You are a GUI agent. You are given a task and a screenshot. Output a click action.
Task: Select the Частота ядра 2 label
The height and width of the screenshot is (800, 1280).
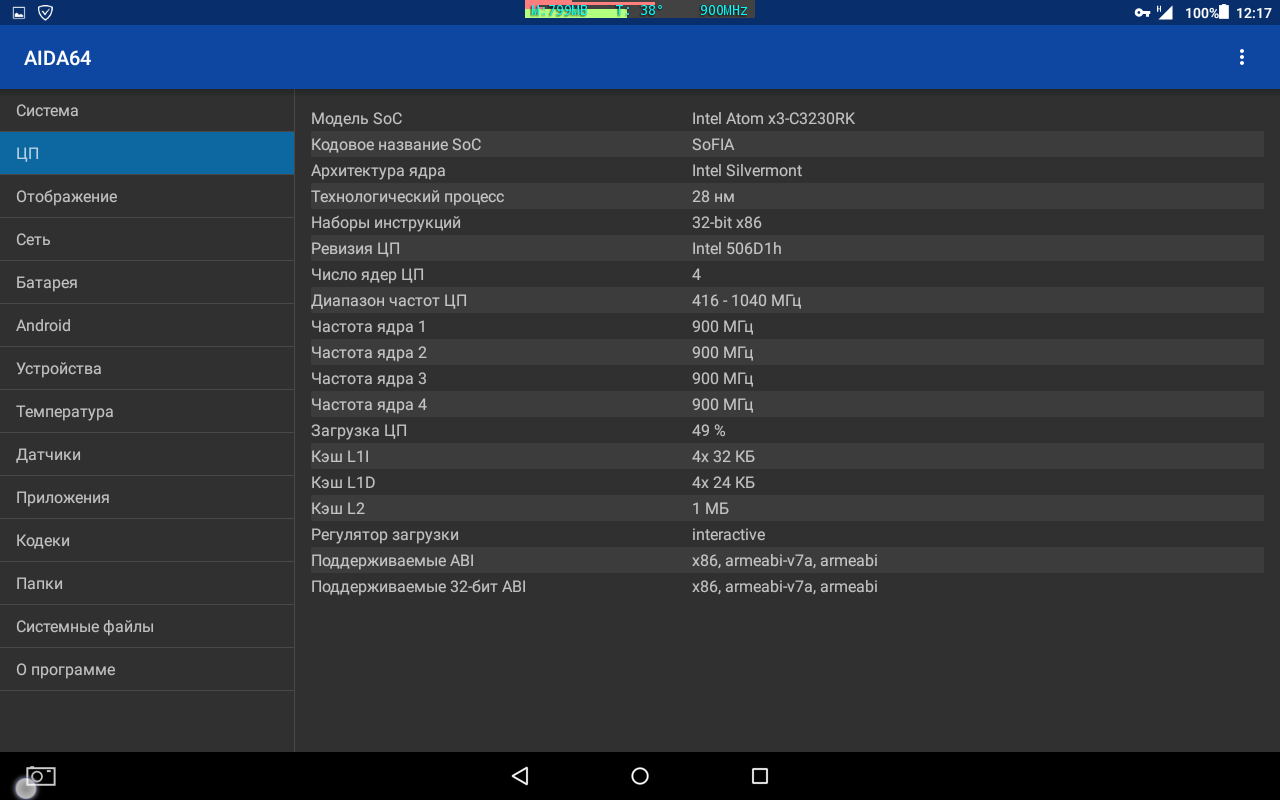369,353
